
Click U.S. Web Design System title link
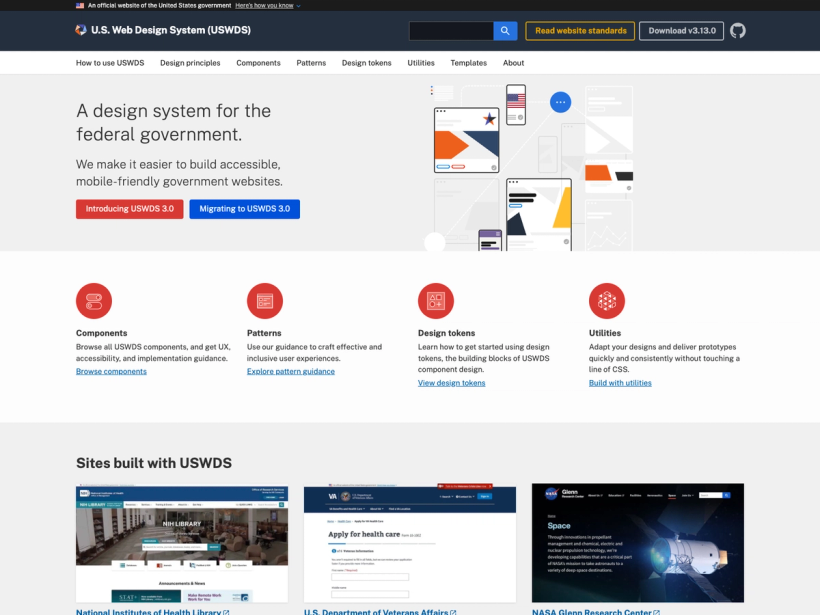coord(171,30)
